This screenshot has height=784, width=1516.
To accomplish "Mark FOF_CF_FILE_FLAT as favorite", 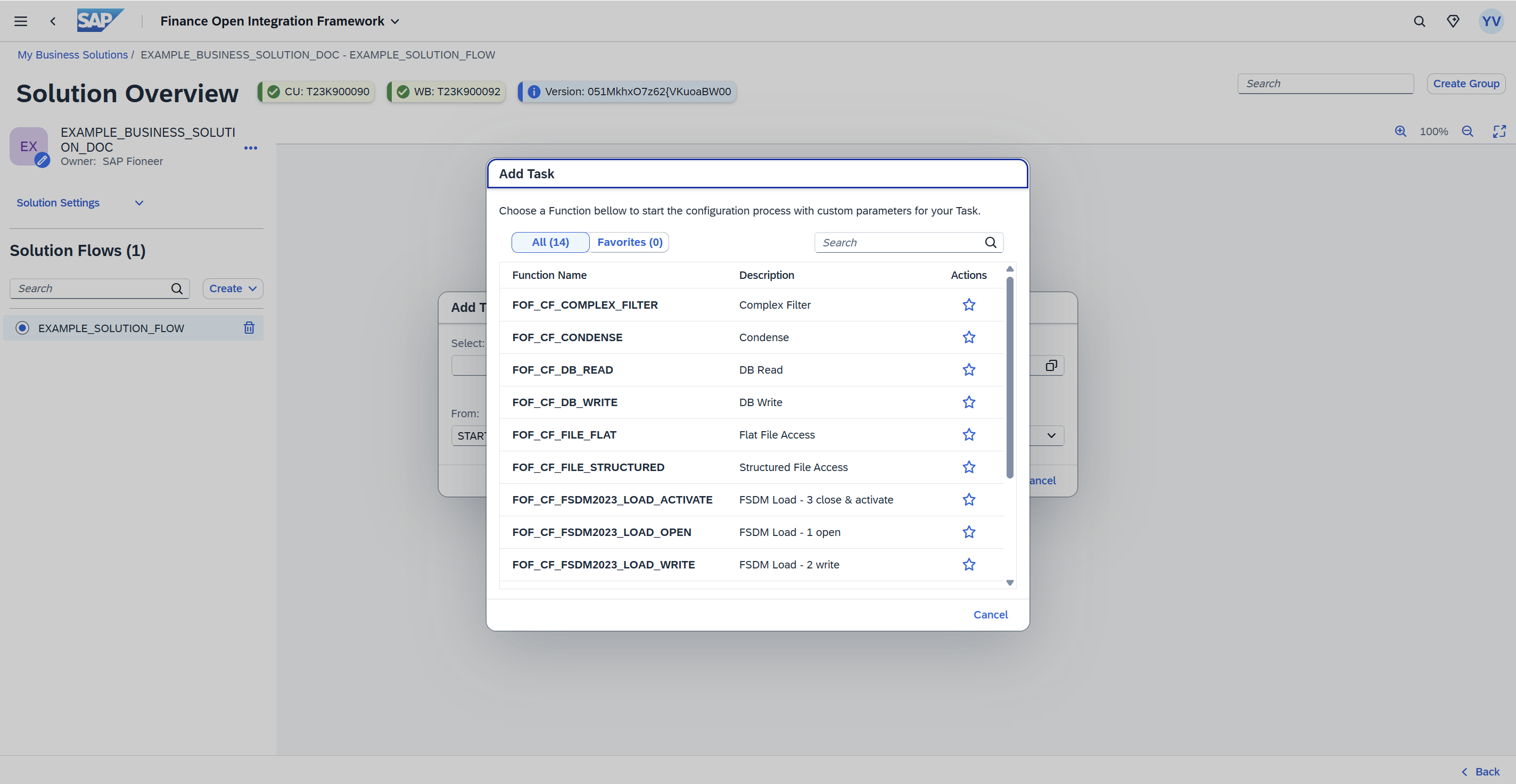I will click(x=969, y=434).
